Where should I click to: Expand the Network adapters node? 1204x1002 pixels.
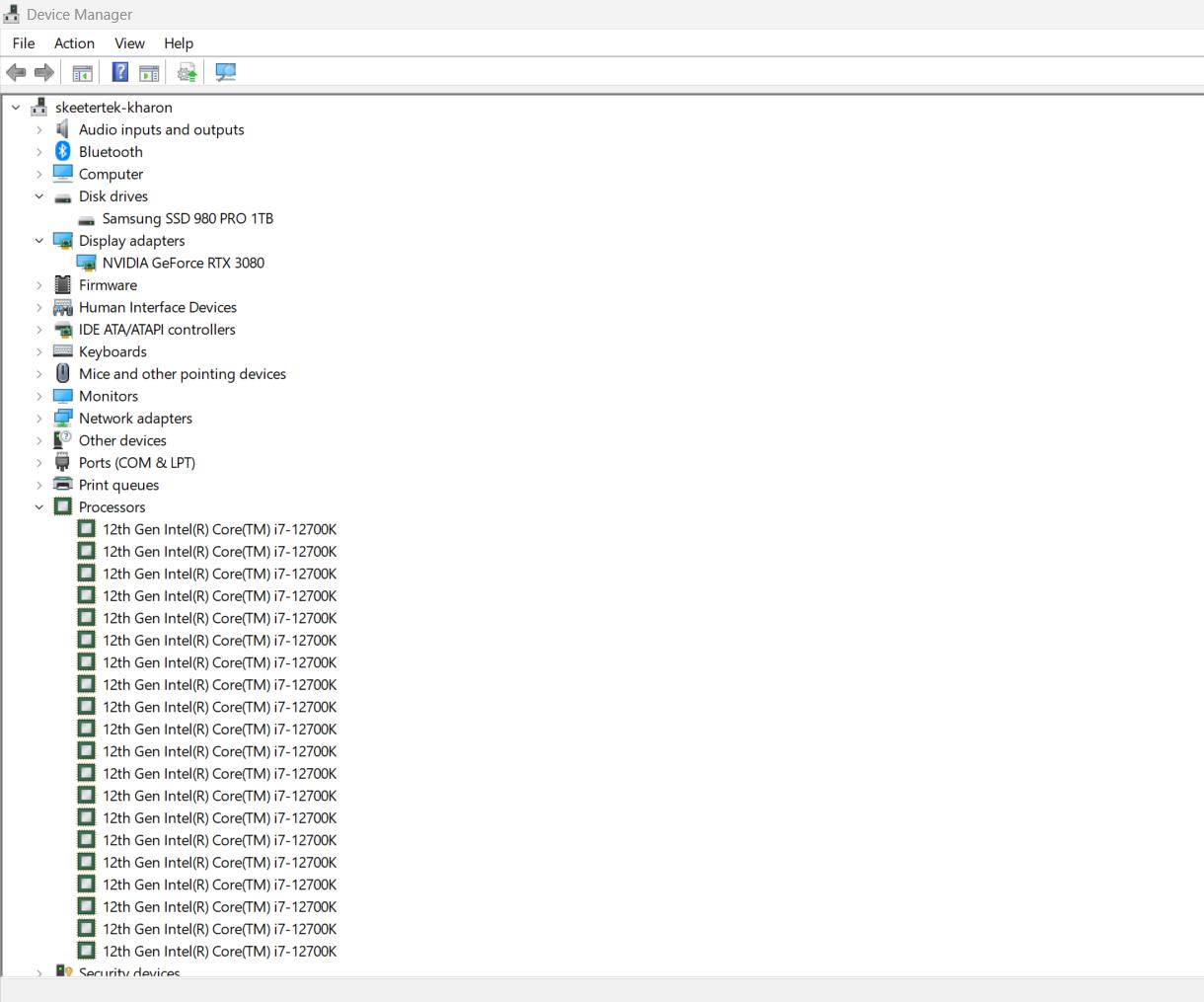point(39,418)
